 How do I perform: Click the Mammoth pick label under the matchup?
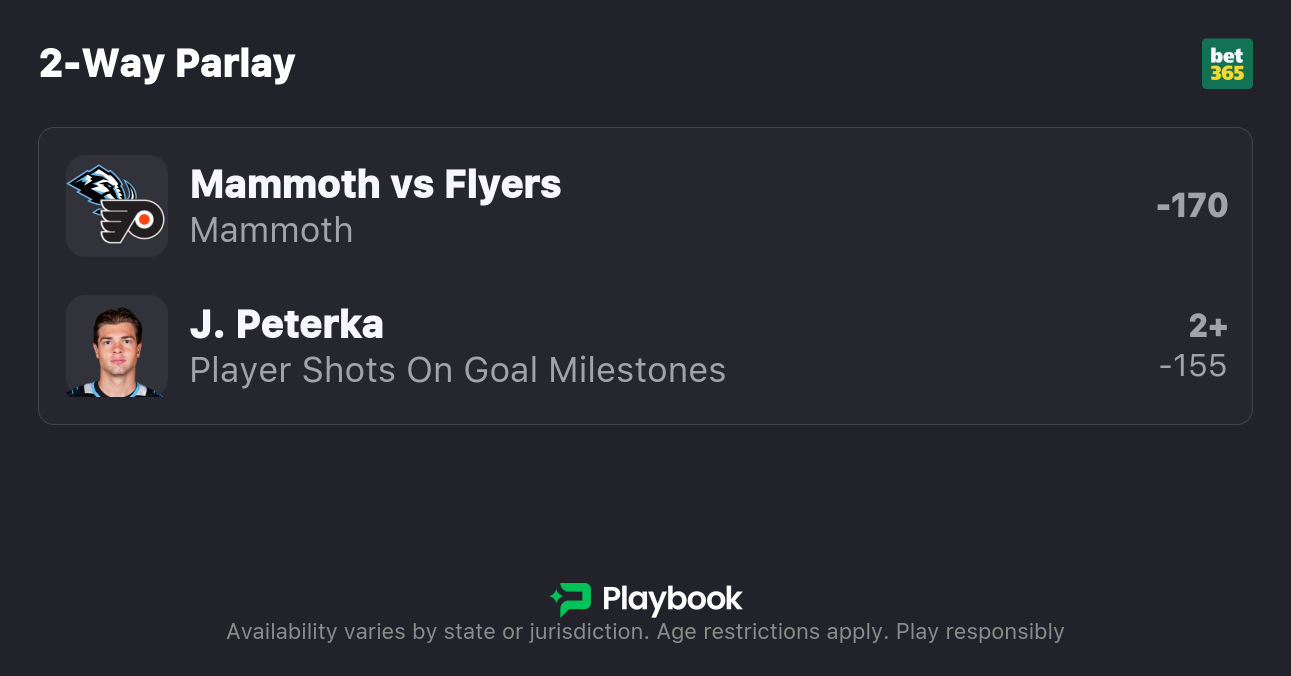tap(271, 230)
